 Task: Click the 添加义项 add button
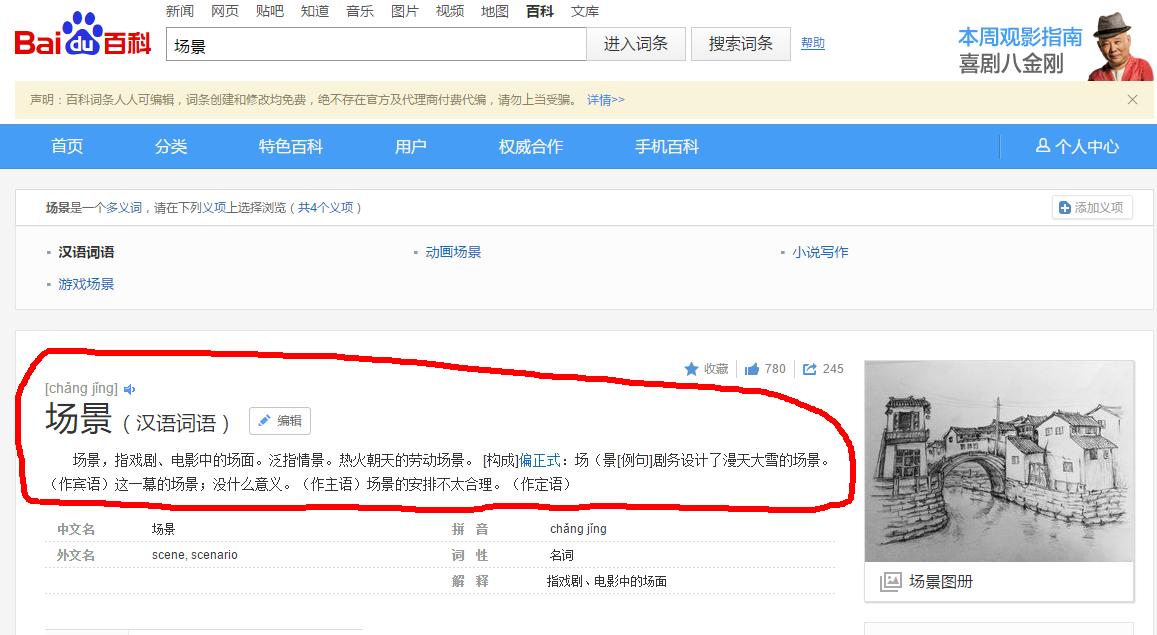1092,208
